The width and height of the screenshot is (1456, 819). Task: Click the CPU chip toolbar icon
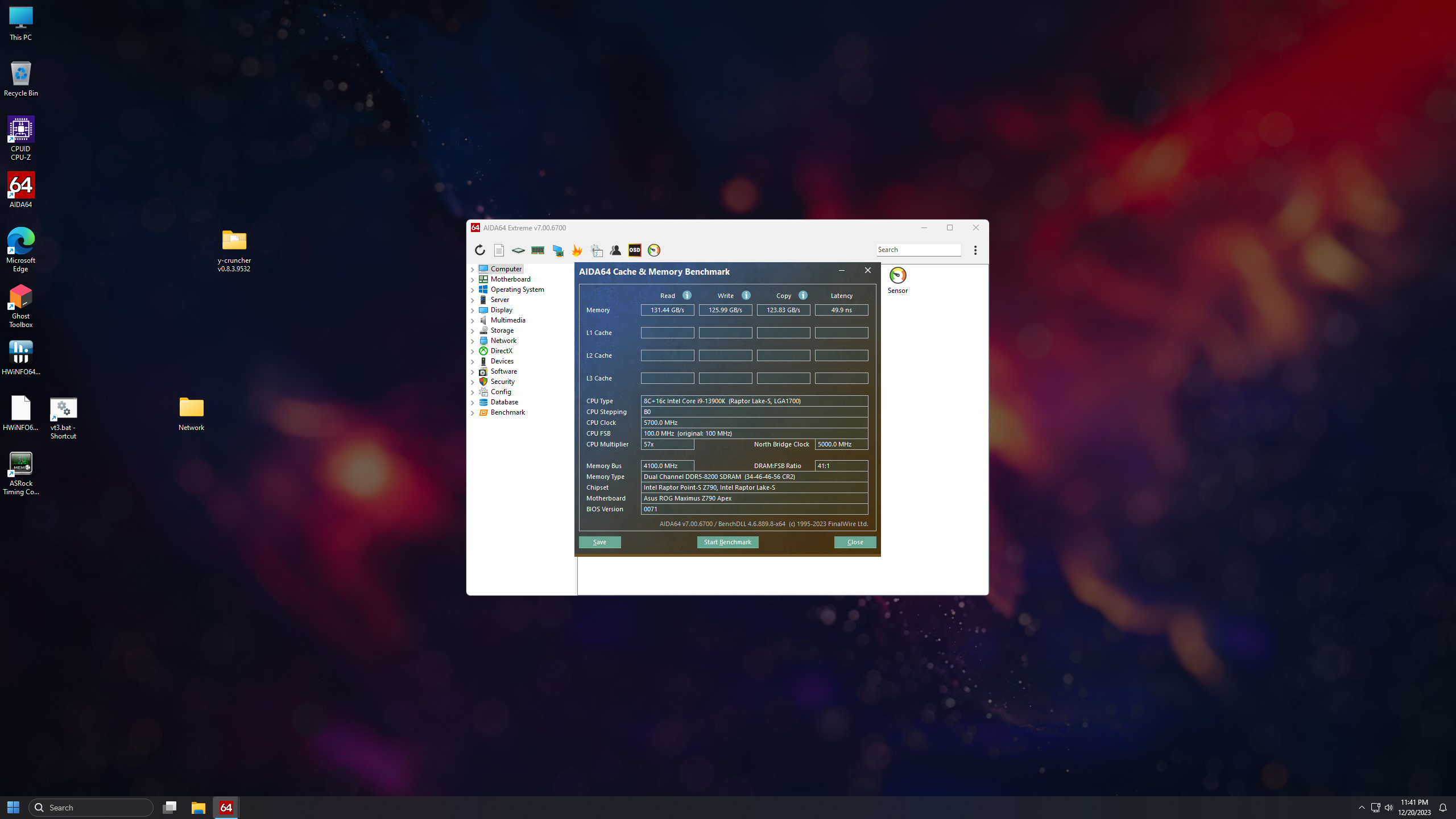pyautogui.click(x=518, y=250)
